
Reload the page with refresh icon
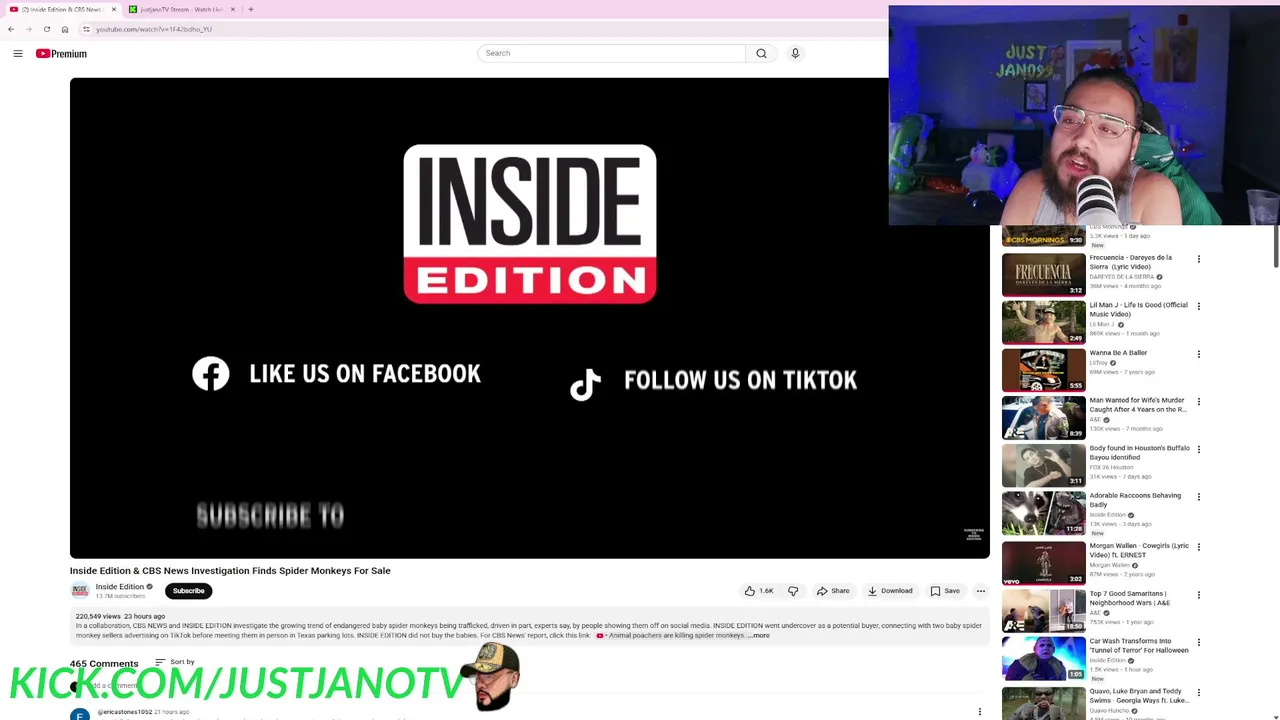pyautogui.click(x=47, y=29)
